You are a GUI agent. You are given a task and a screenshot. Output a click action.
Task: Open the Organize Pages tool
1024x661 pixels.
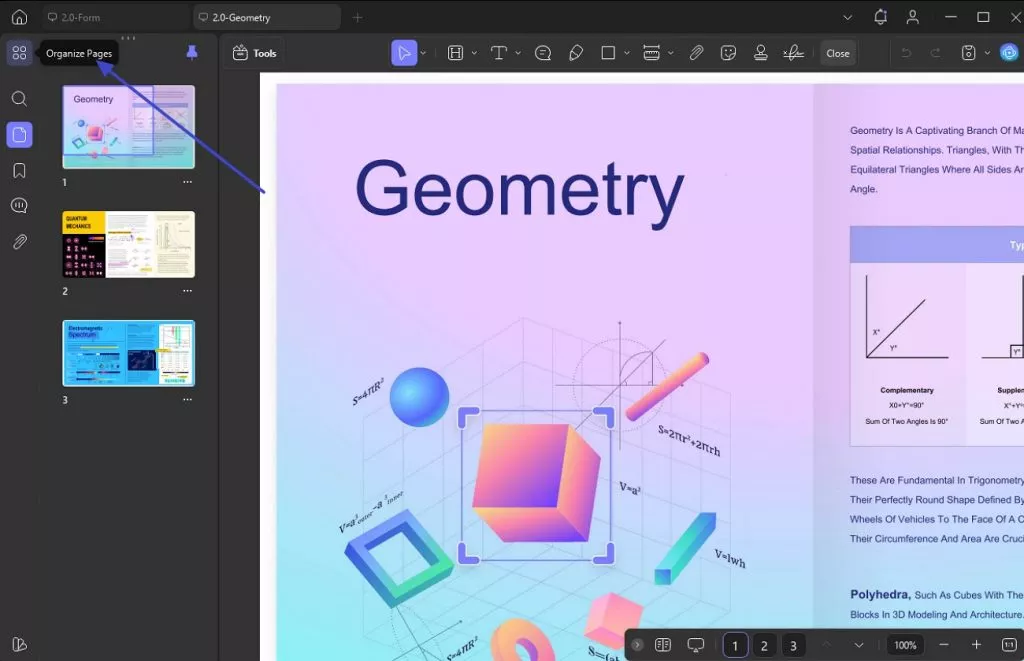click(x=19, y=53)
